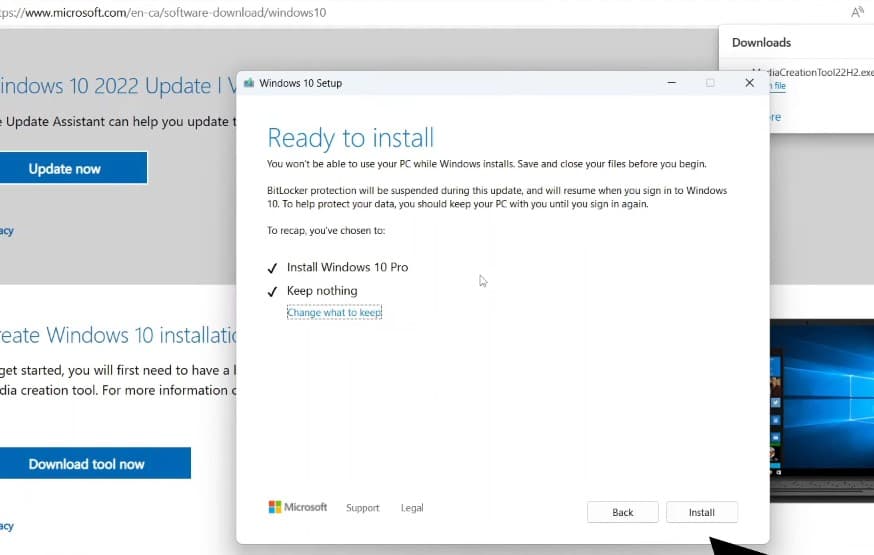Image resolution: width=874 pixels, height=555 pixels.
Task: Go Back to the previous setup step
Action: tap(622, 512)
